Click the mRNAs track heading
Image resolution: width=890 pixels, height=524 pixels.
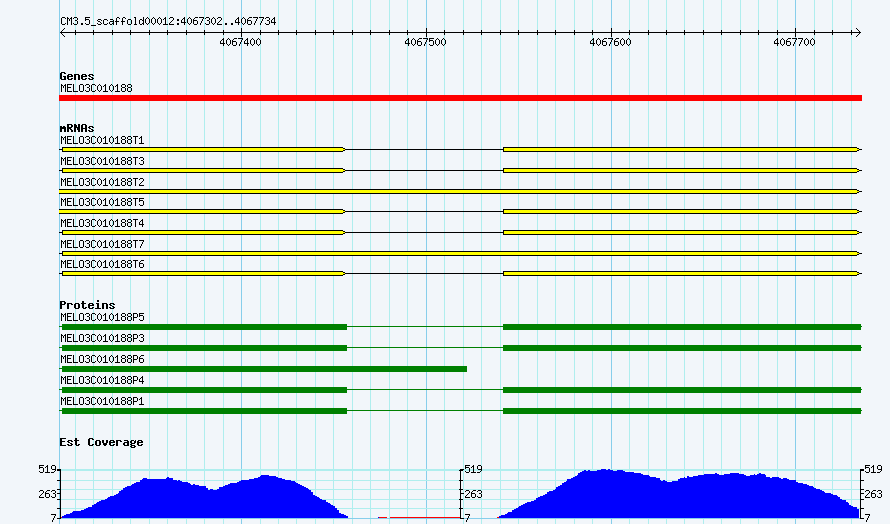[x=77, y=128]
